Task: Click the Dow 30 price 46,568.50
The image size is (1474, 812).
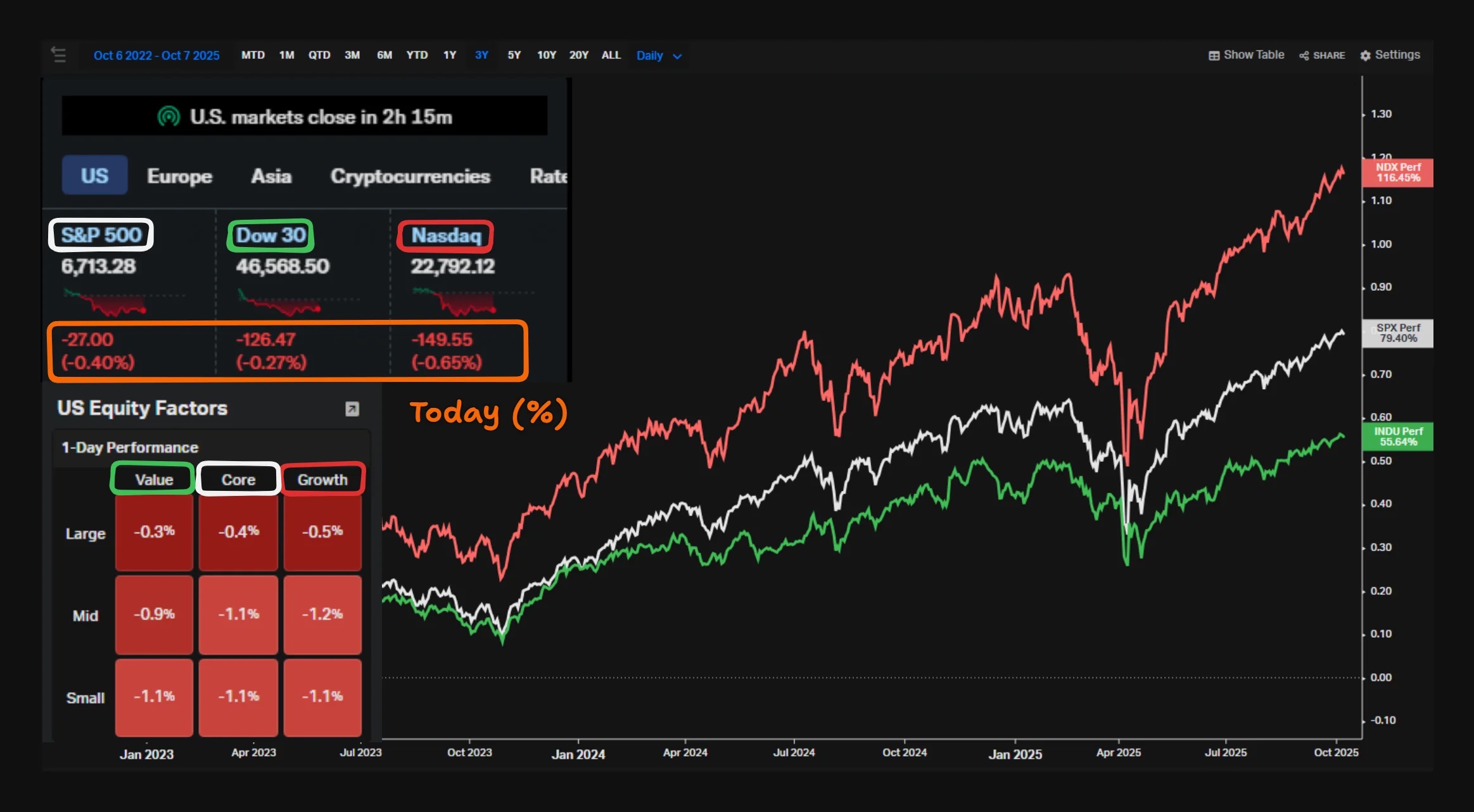Action: (283, 266)
